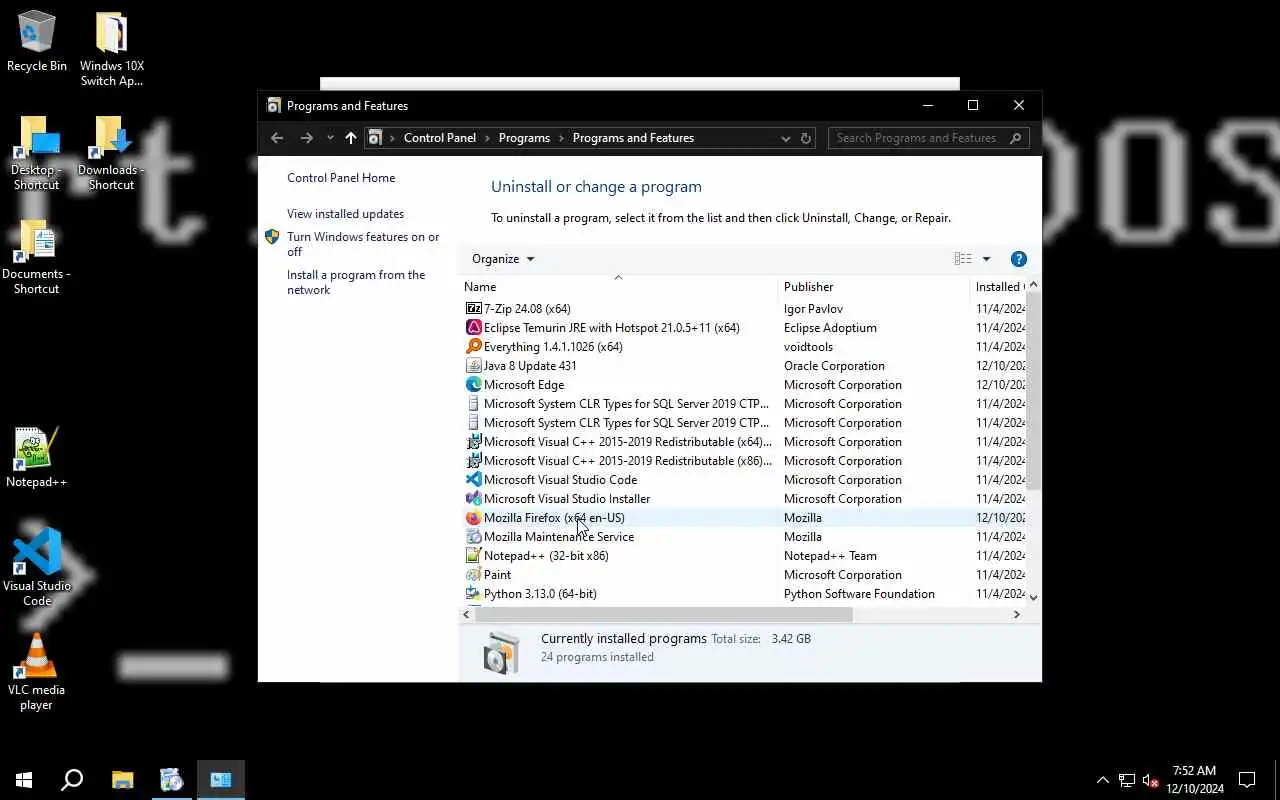Select the 7-Zip 24.08 program icon
Image resolution: width=1280 pixels, height=800 pixels.
coord(474,309)
